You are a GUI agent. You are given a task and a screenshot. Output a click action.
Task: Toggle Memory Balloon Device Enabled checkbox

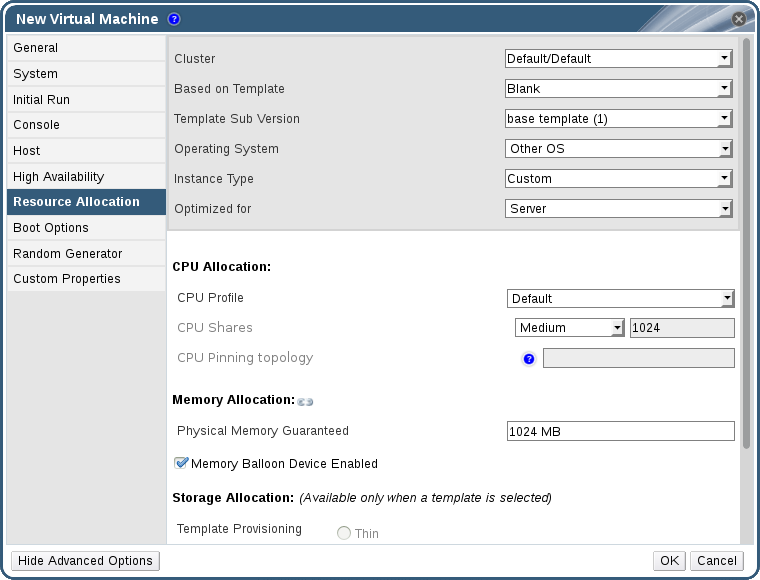coord(181,463)
